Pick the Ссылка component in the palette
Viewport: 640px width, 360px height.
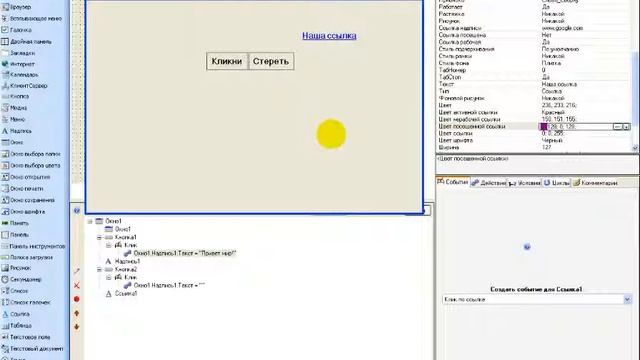coord(16,314)
